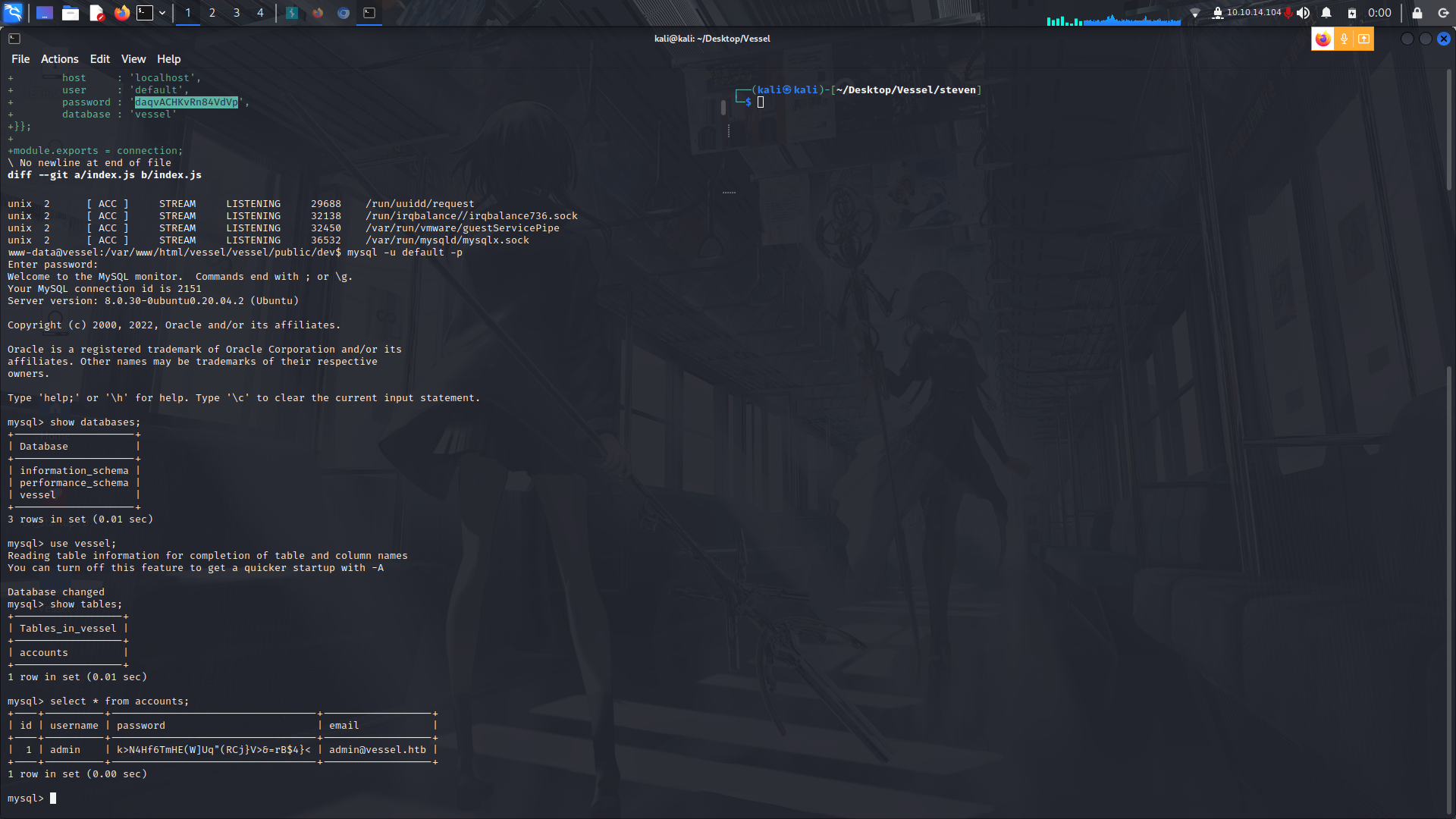Image resolution: width=1456 pixels, height=819 pixels.
Task: Launch Firefox from the taskbar
Action: tap(121, 12)
